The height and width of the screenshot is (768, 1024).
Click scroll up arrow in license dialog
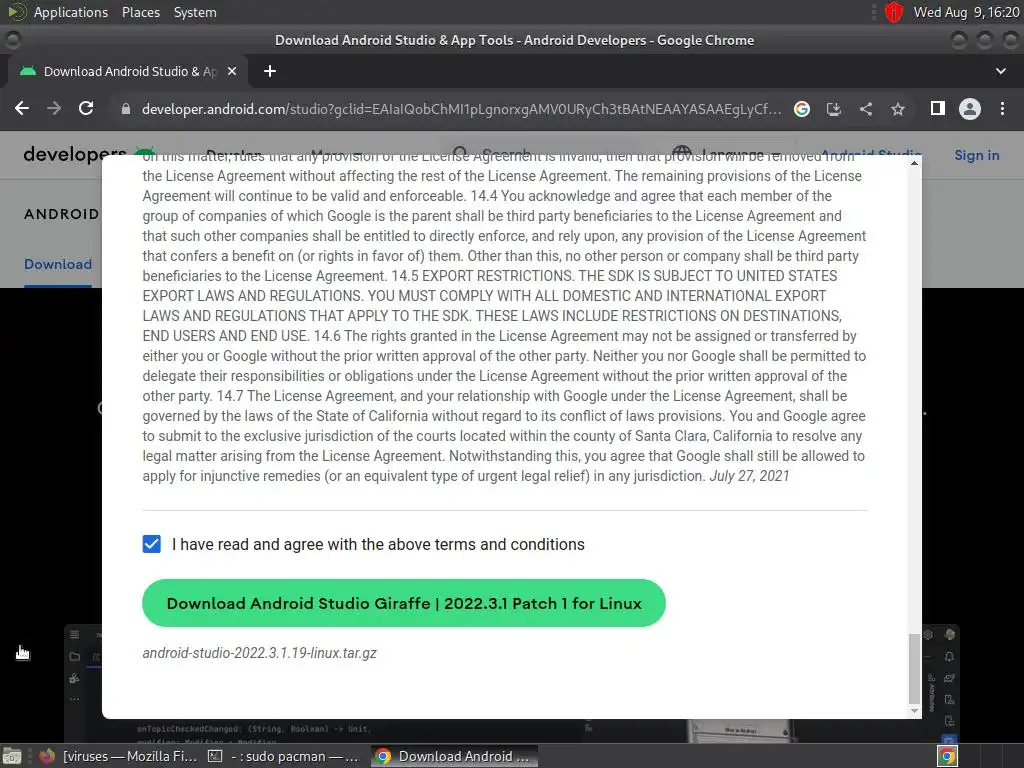coord(914,163)
